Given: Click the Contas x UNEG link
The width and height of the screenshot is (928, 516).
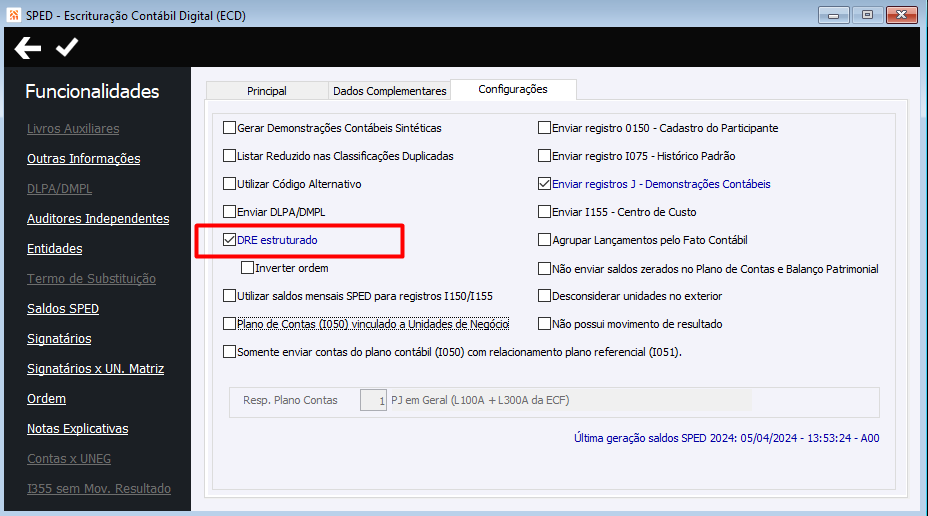Looking at the screenshot, I should [69, 459].
